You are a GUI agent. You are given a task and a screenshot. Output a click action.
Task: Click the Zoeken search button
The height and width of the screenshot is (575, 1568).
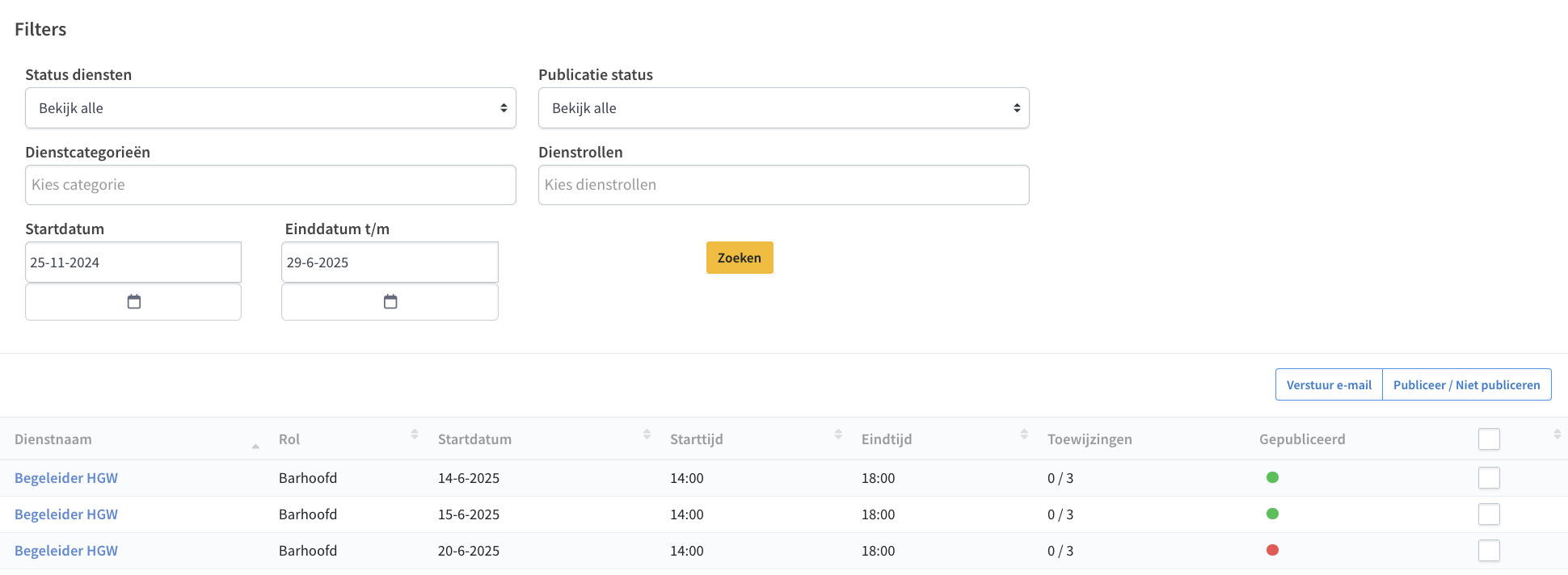740,258
